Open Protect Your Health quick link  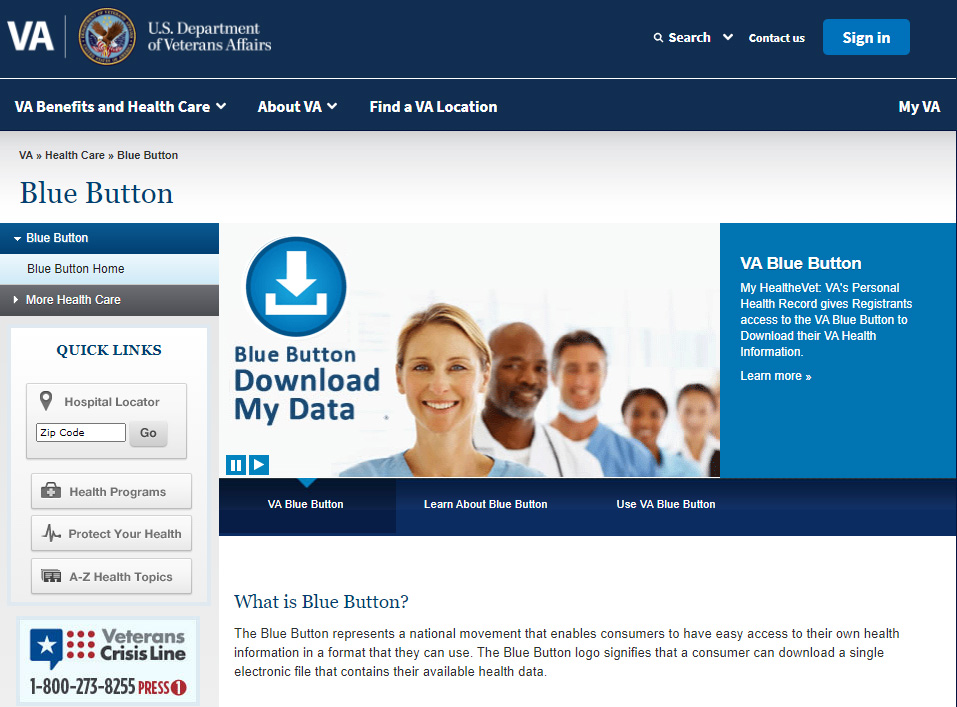111,533
